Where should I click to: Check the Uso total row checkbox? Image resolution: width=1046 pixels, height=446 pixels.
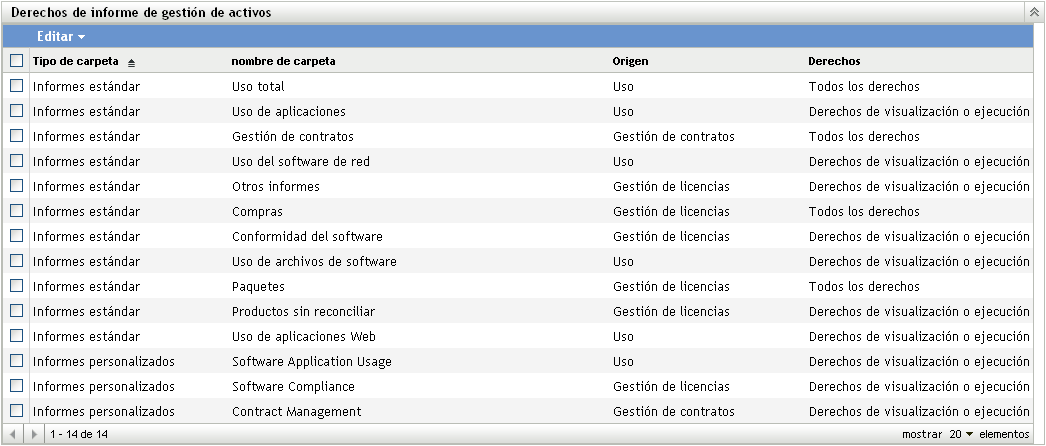[16, 86]
